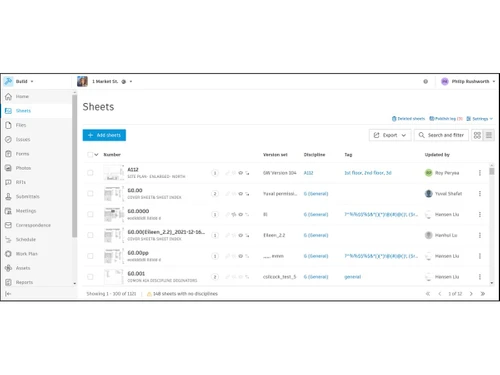Click the compare icon on row G0.0000
Image resolution: width=500 pixels, height=375 pixels.
[234, 215]
